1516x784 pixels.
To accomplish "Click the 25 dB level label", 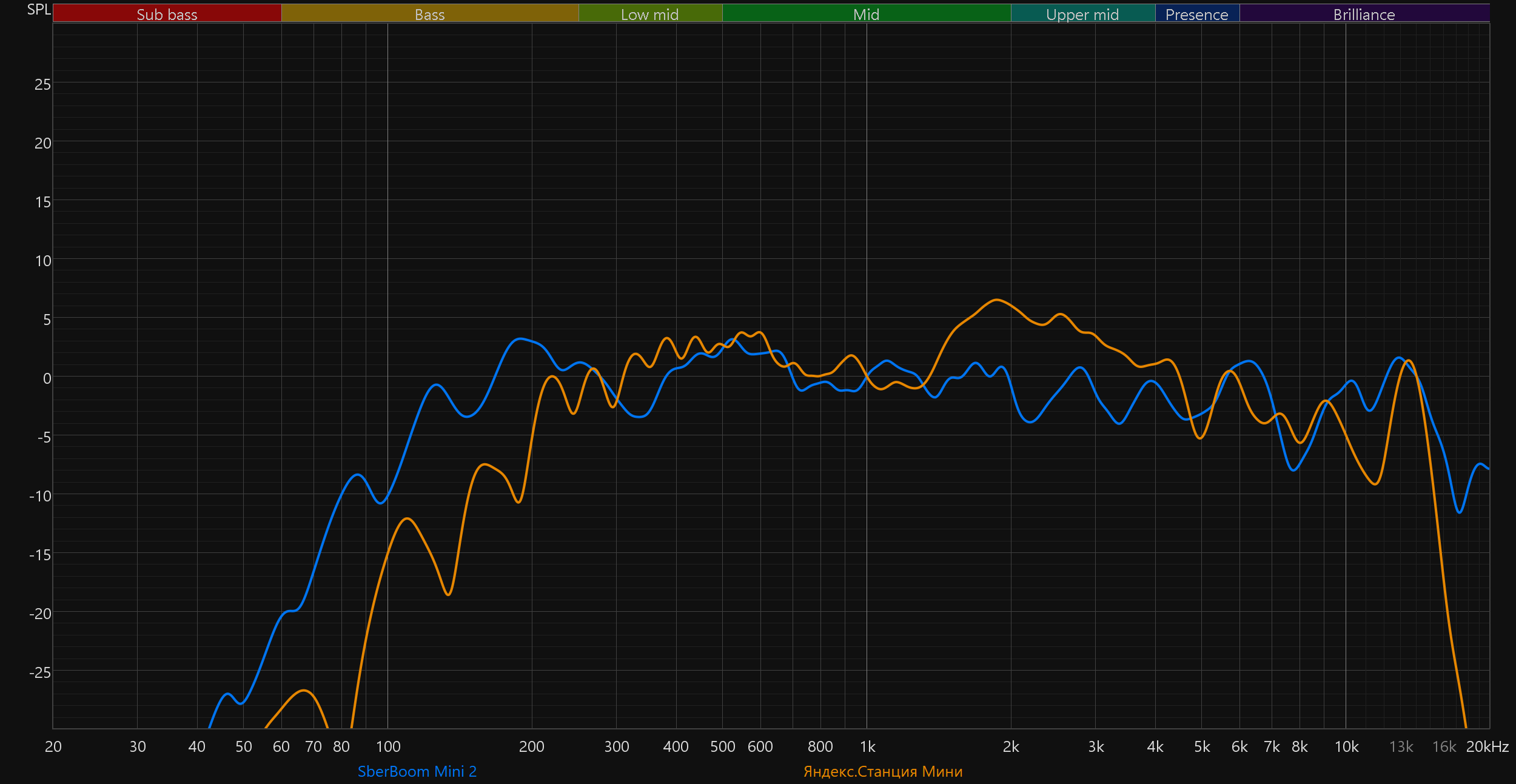I will click(x=42, y=84).
